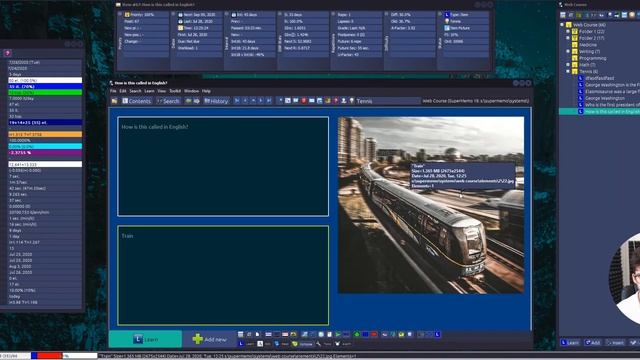The width and height of the screenshot is (640, 360).
Task: Toggle the Dates group checkbox in element data
Action: [x=173, y=14]
